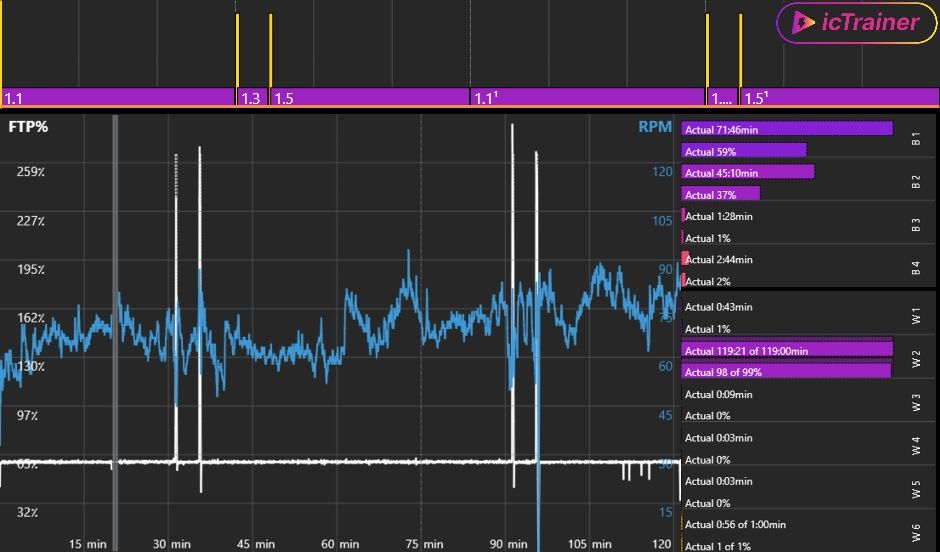Image resolution: width=940 pixels, height=552 pixels.
Task: Select the first 1.5 interval segment
Action: [x=370, y=97]
